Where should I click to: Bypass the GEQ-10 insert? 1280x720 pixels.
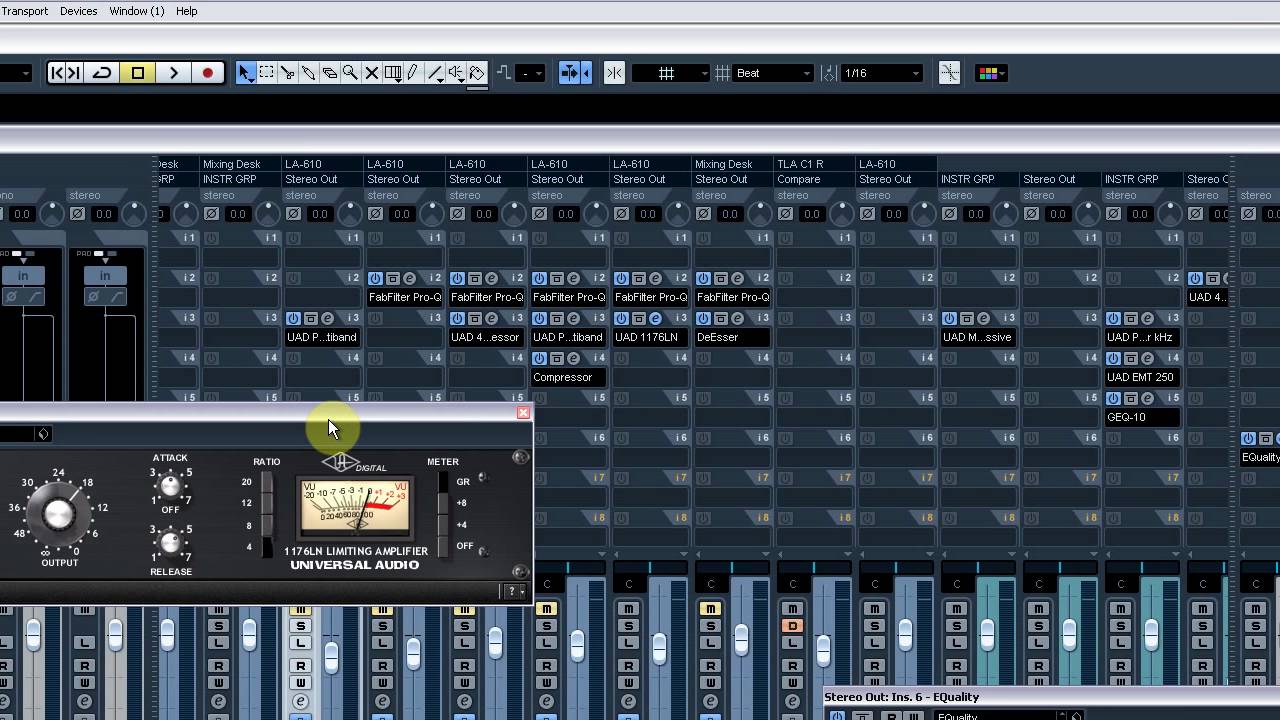pyautogui.click(x=1113, y=398)
